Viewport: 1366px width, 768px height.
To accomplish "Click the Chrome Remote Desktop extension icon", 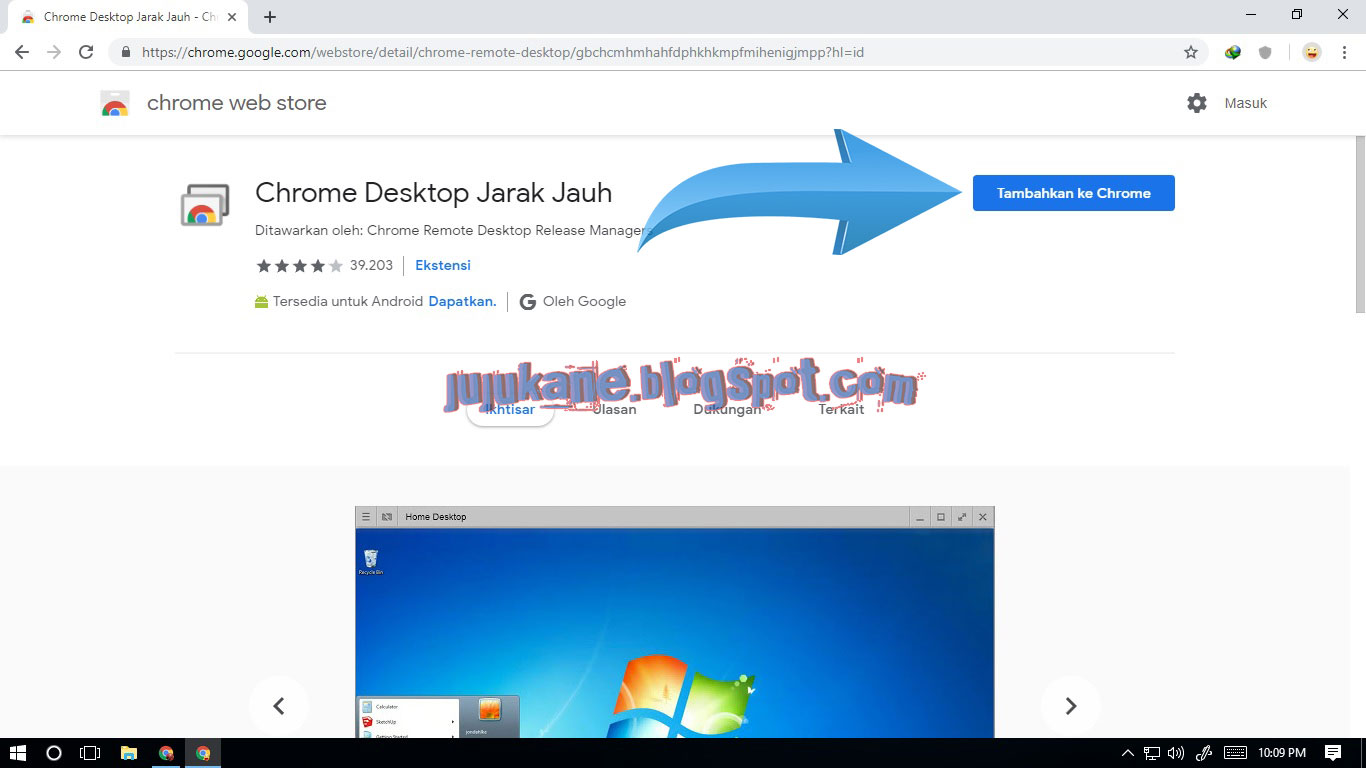I will click(x=205, y=205).
